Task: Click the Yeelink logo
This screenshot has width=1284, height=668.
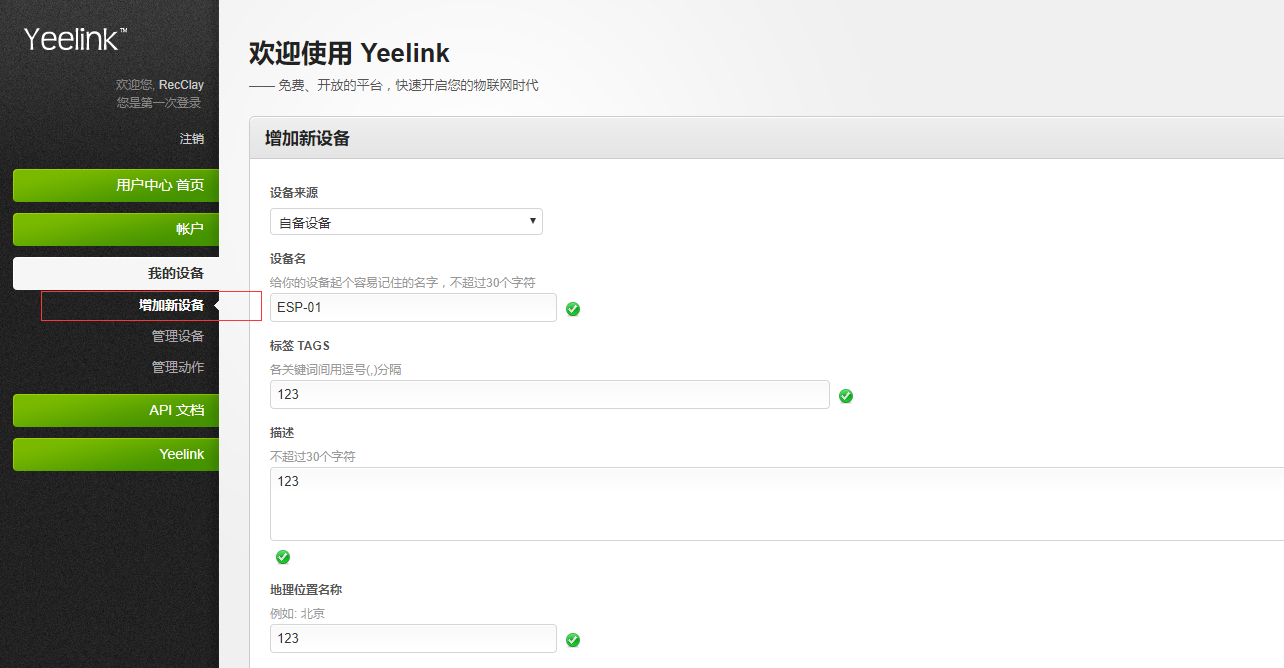Action: point(70,38)
